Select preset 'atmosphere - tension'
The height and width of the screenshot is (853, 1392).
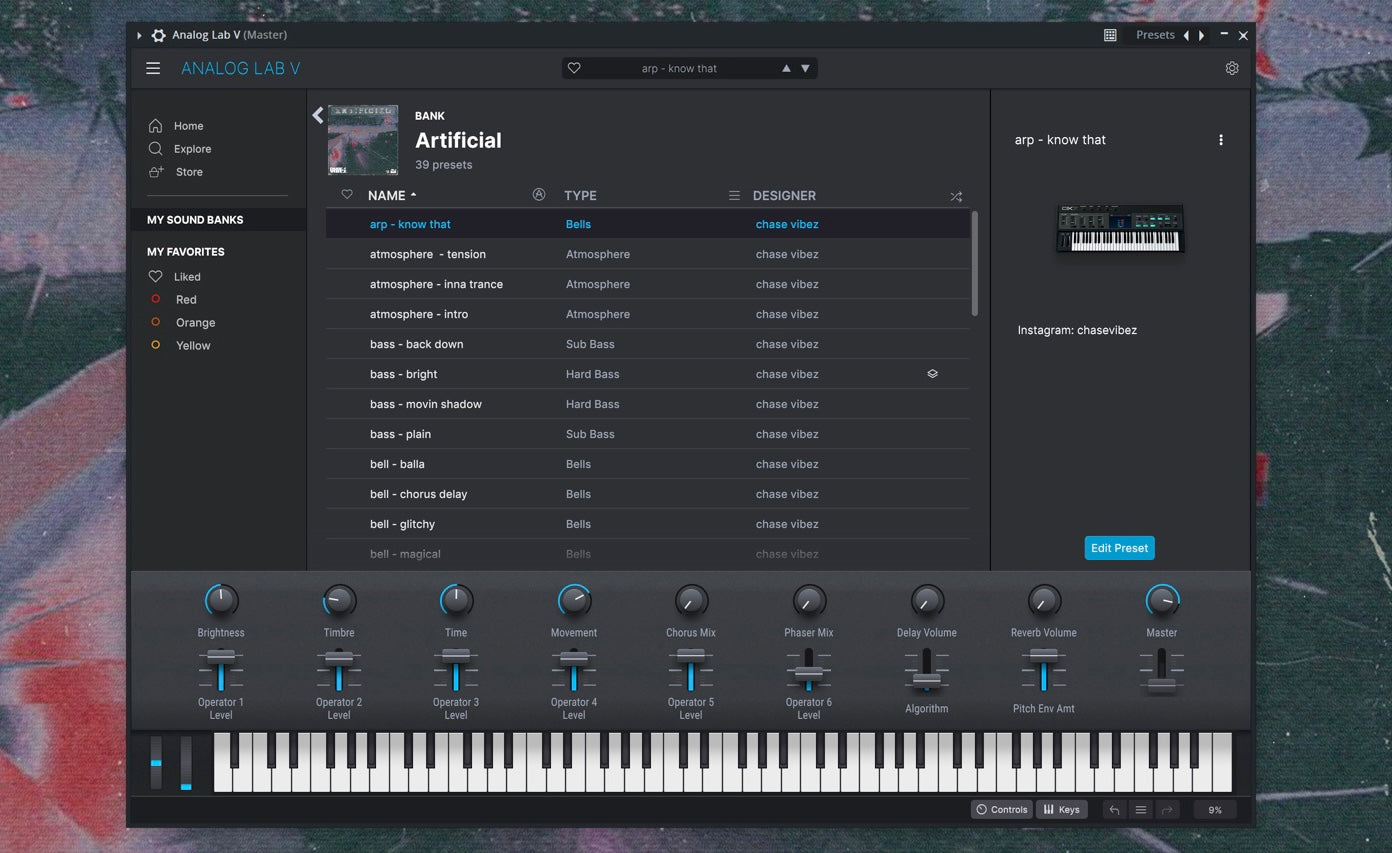tap(647, 254)
